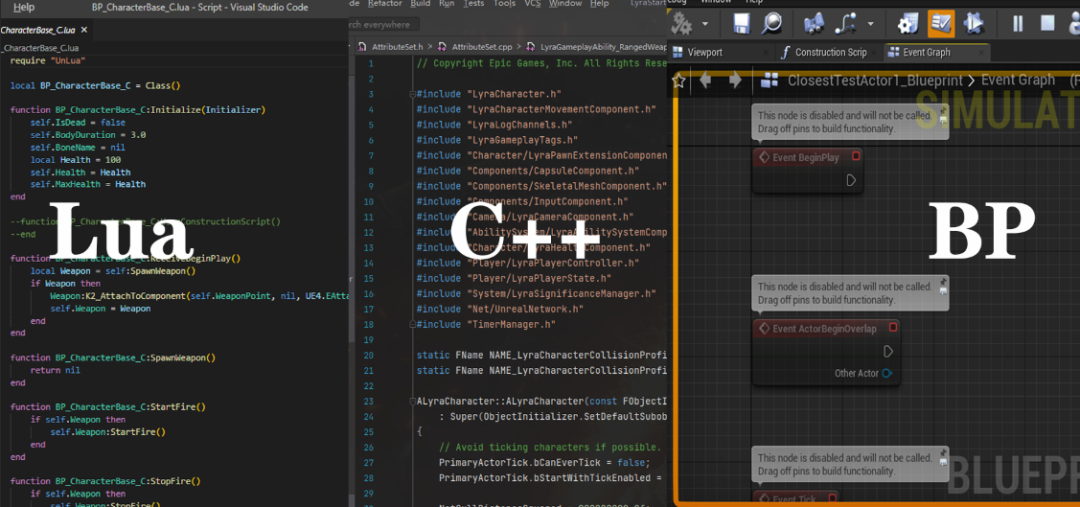Click the bookmark star icon in graph
This screenshot has height=507, width=1080.
pos(678,81)
